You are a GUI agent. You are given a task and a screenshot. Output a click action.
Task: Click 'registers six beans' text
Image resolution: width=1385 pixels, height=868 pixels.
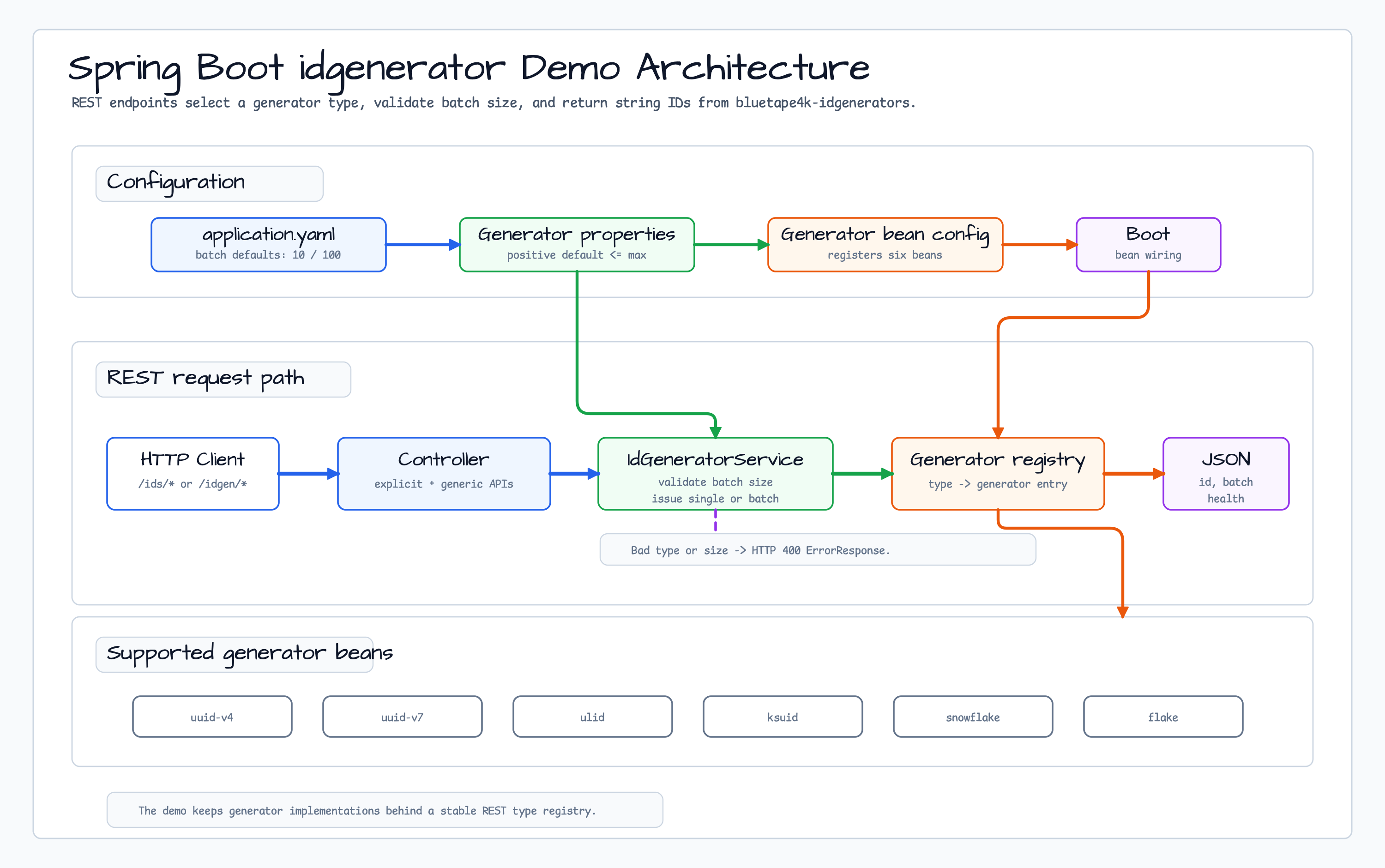(x=885, y=255)
